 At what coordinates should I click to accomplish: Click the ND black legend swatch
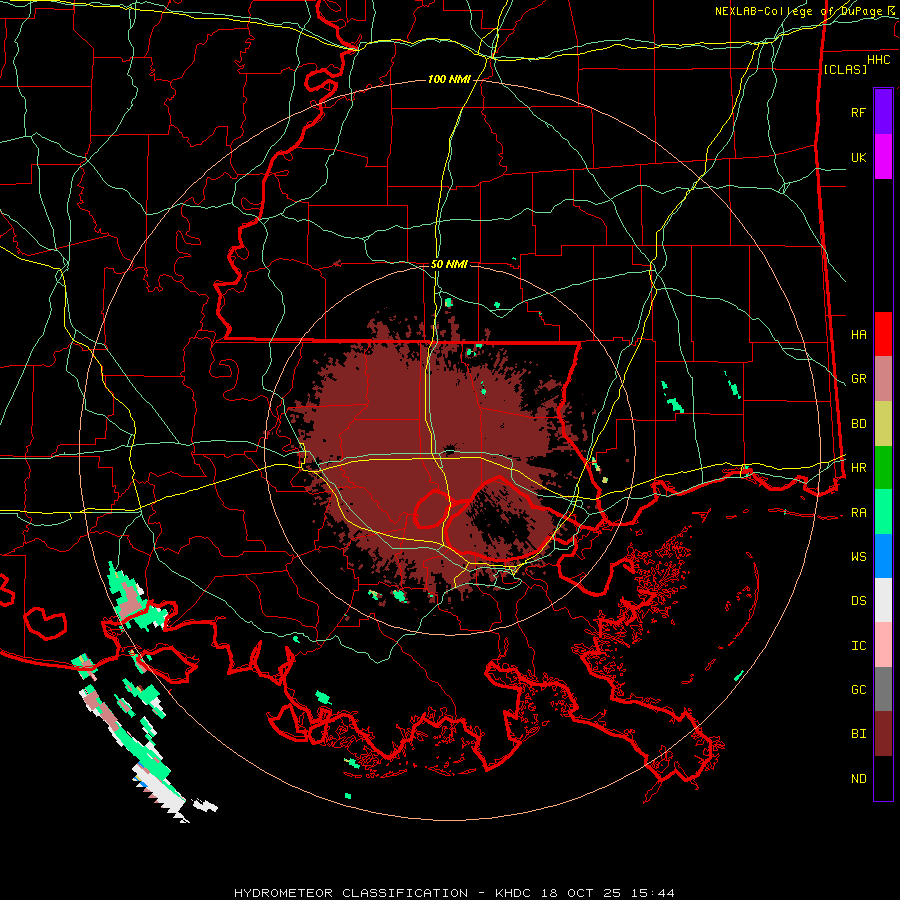pos(883,778)
